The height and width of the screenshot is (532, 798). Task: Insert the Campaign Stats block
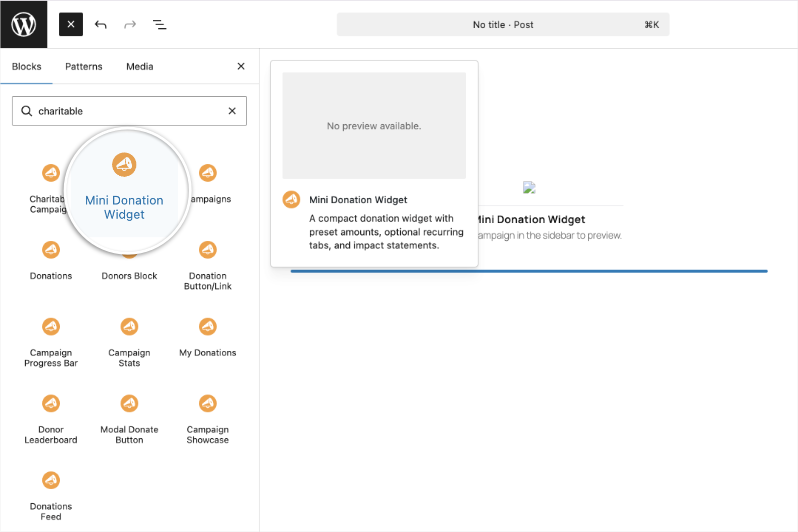pyautogui.click(x=129, y=341)
